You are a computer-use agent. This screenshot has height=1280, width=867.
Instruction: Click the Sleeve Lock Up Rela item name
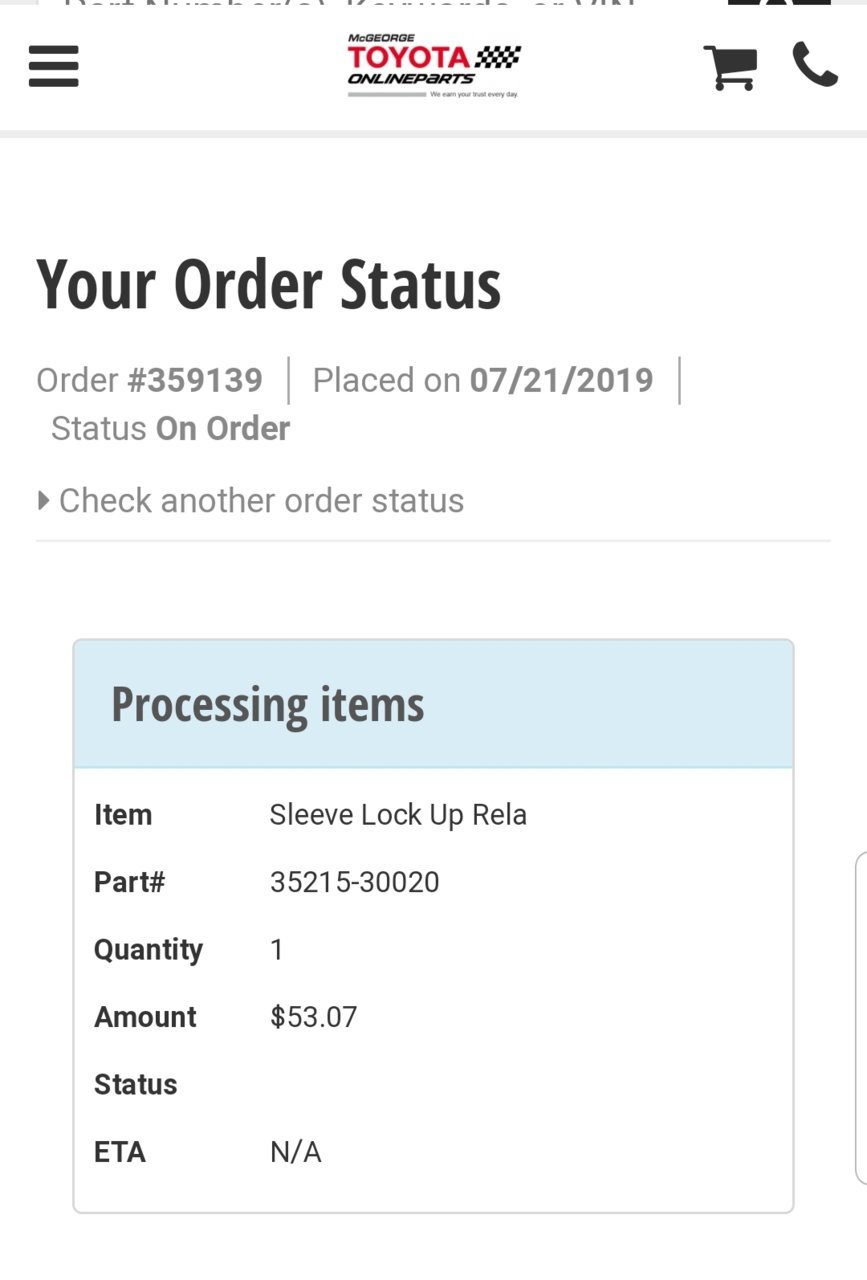[398, 815]
